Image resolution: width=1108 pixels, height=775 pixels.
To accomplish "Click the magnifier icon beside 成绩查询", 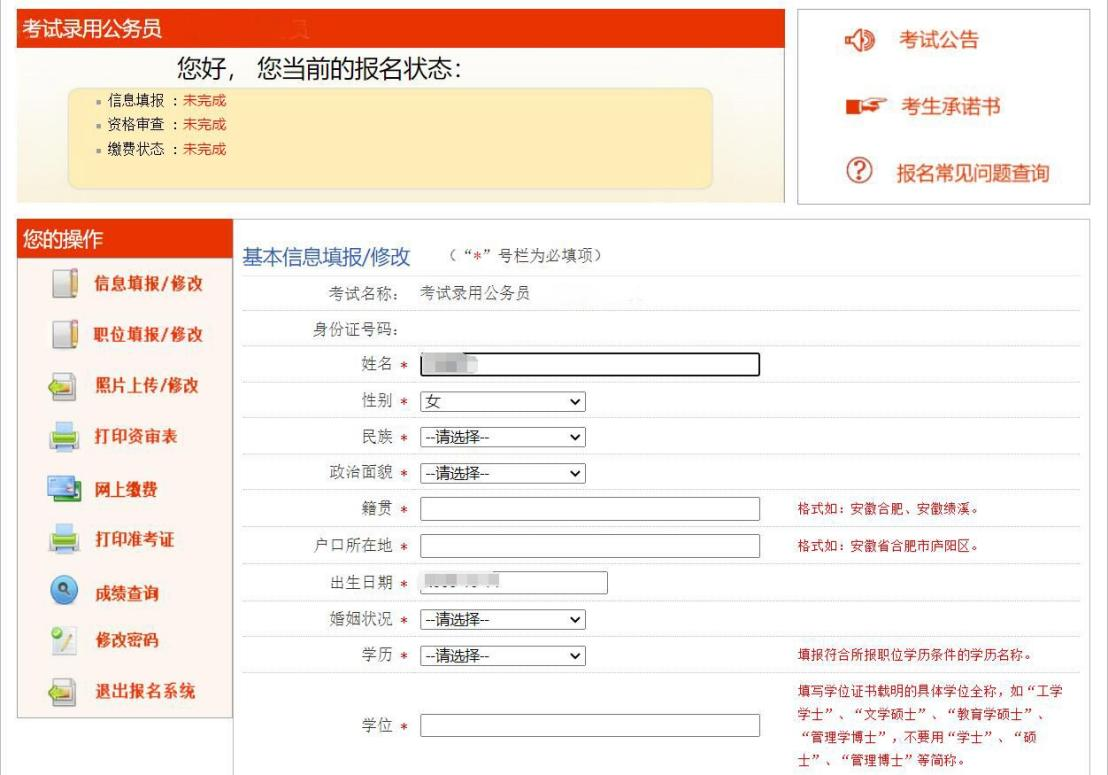I will pyautogui.click(x=64, y=591).
